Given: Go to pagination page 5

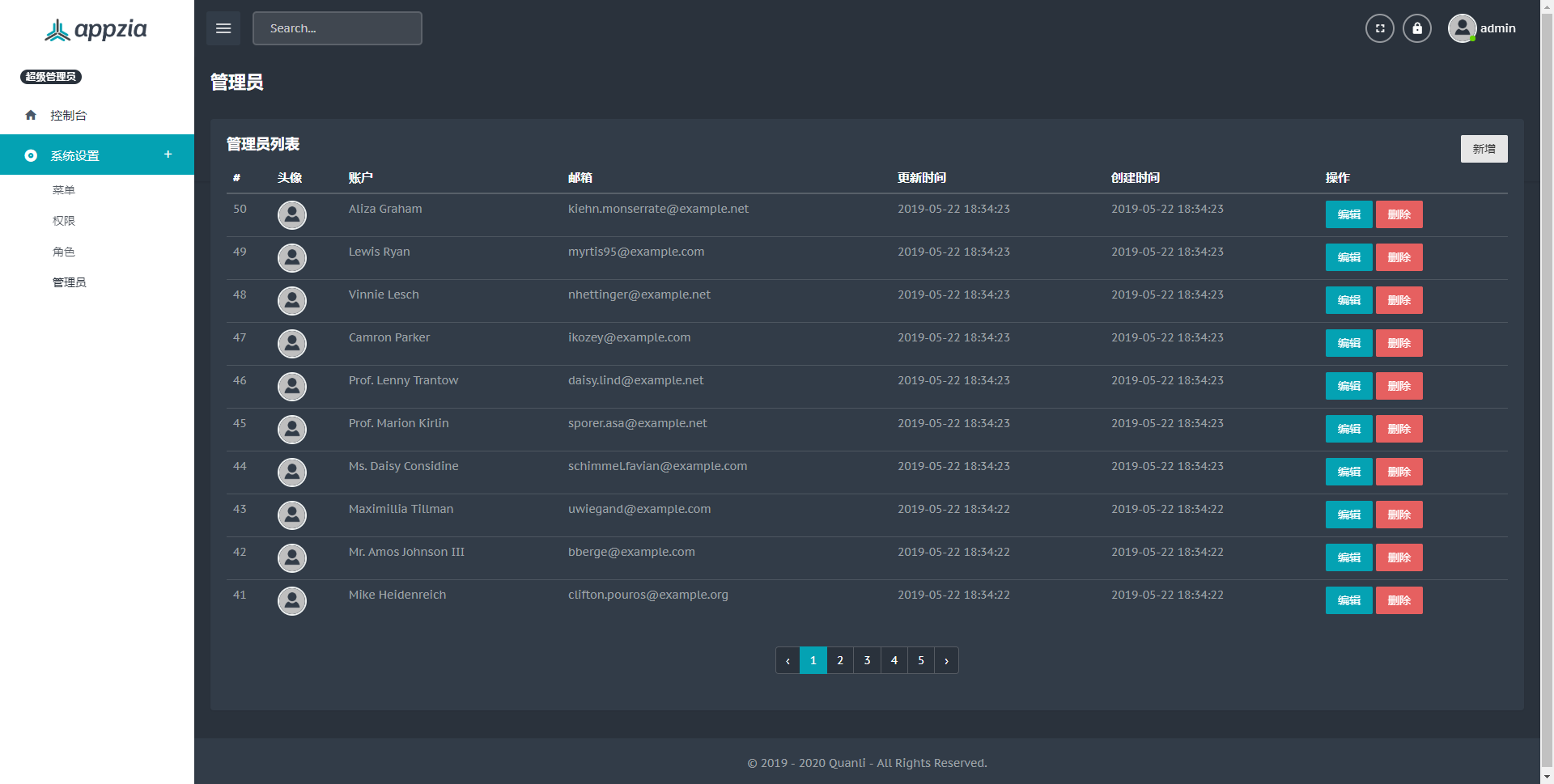Looking at the screenshot, I should (921, 660).
